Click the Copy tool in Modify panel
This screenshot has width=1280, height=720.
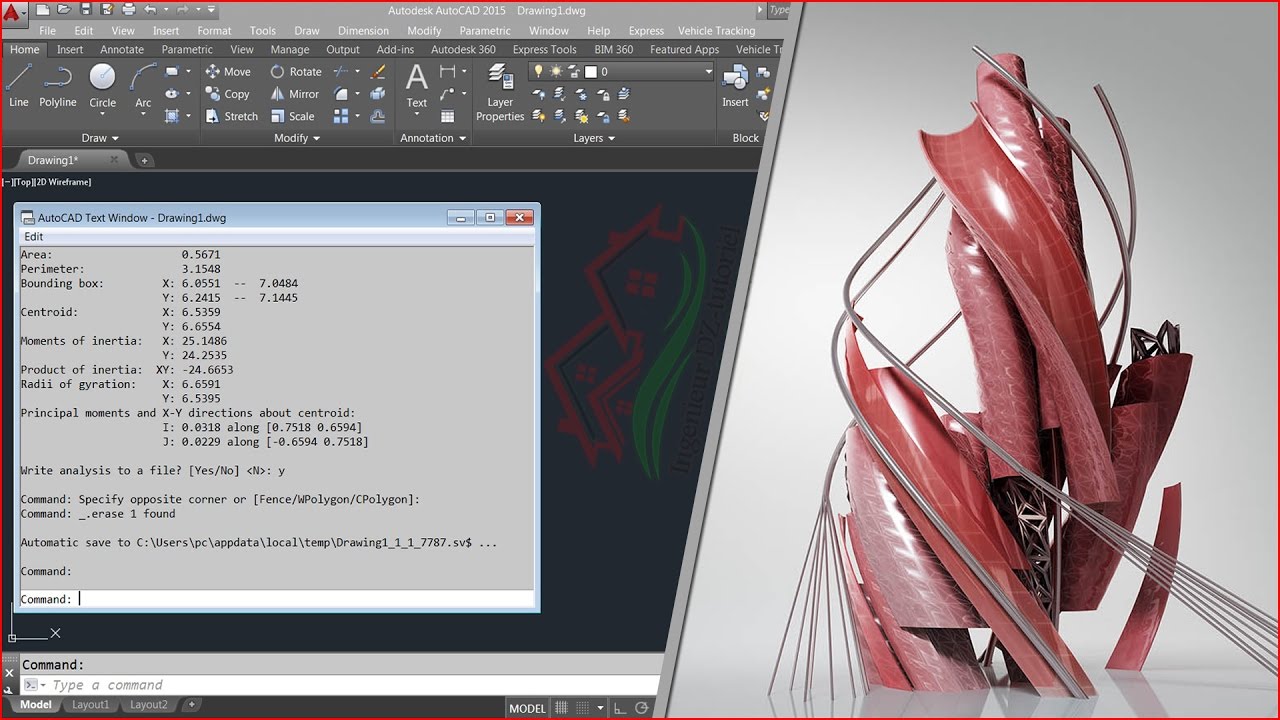coord(228,94)
